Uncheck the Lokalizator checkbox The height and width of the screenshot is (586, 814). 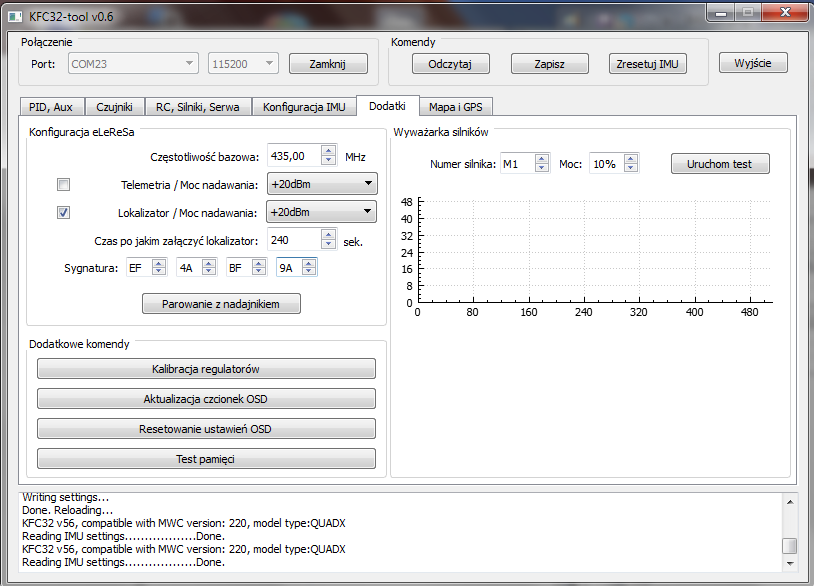(x=63, y=212)
